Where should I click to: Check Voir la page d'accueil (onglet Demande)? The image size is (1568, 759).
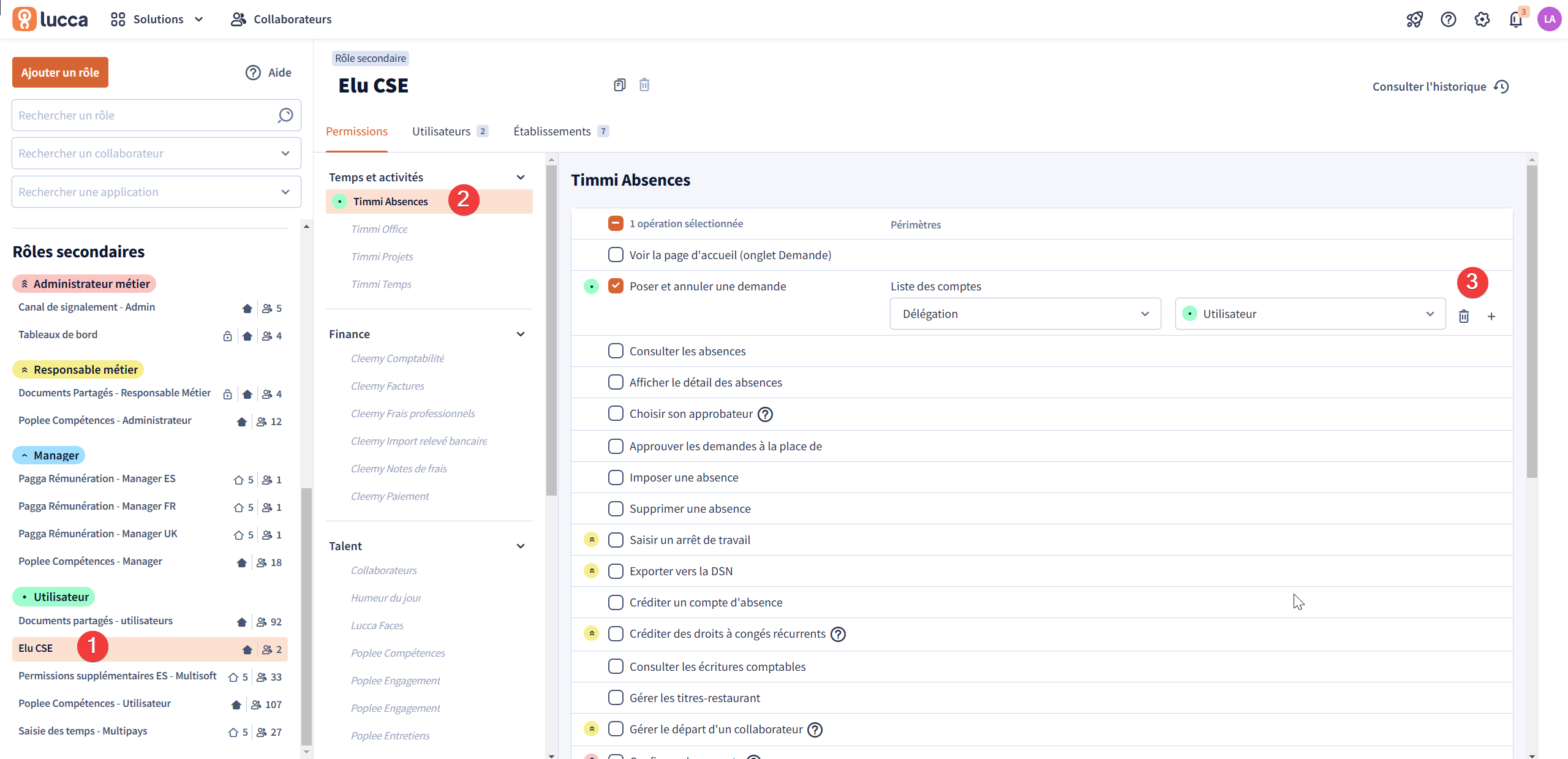616,255
